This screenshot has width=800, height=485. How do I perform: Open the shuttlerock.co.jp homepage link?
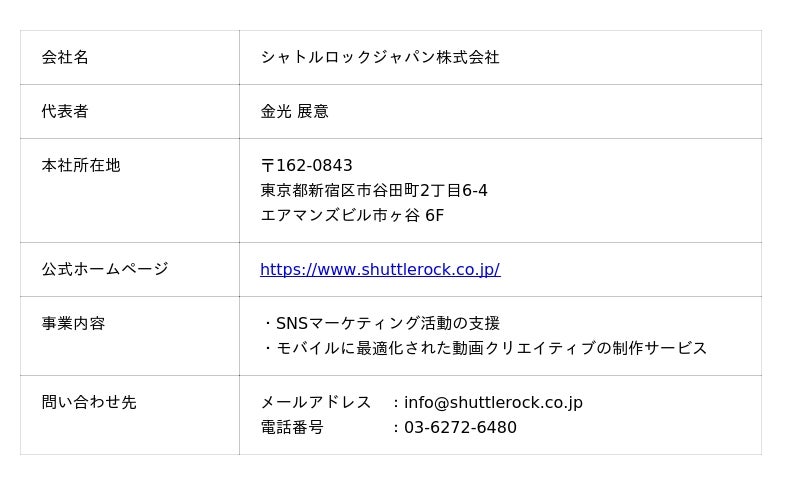[x=380, y=269]
